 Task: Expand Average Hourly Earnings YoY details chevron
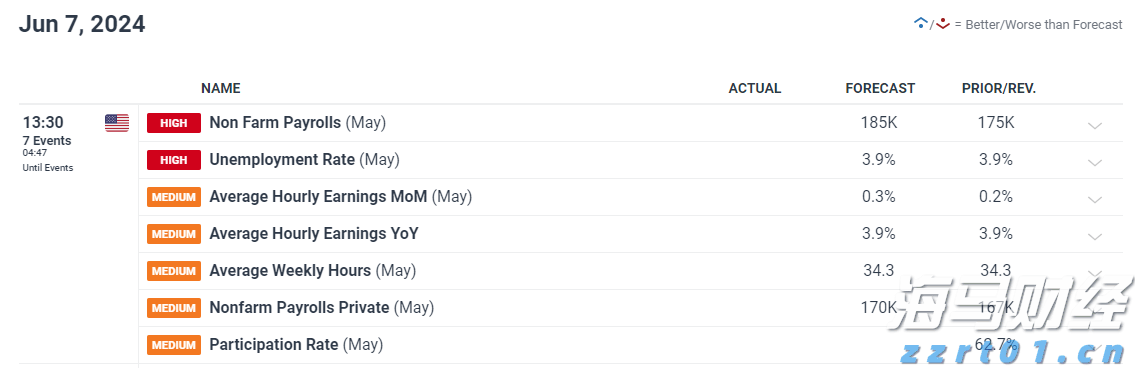coord(1095,236)
